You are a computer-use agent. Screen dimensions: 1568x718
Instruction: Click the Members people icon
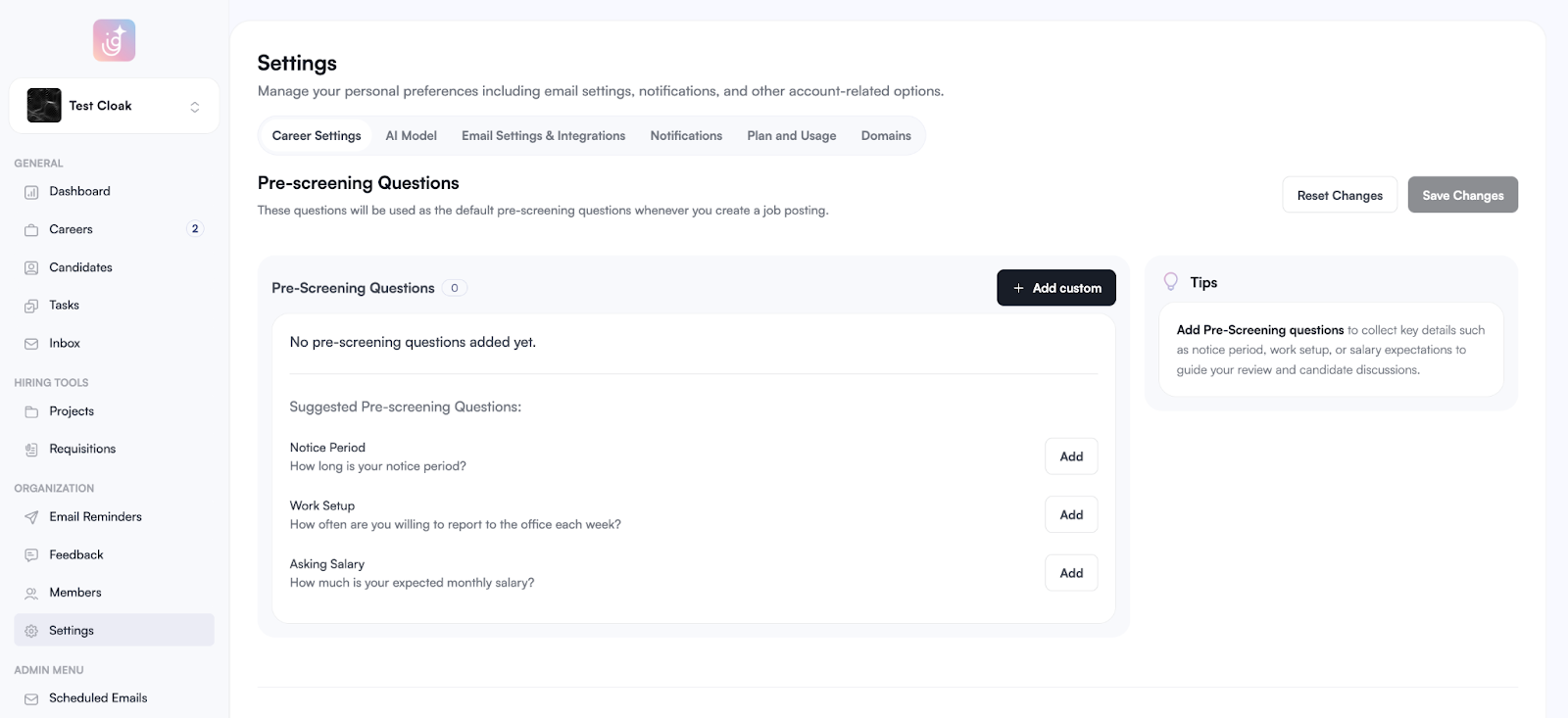click(31, 594)
